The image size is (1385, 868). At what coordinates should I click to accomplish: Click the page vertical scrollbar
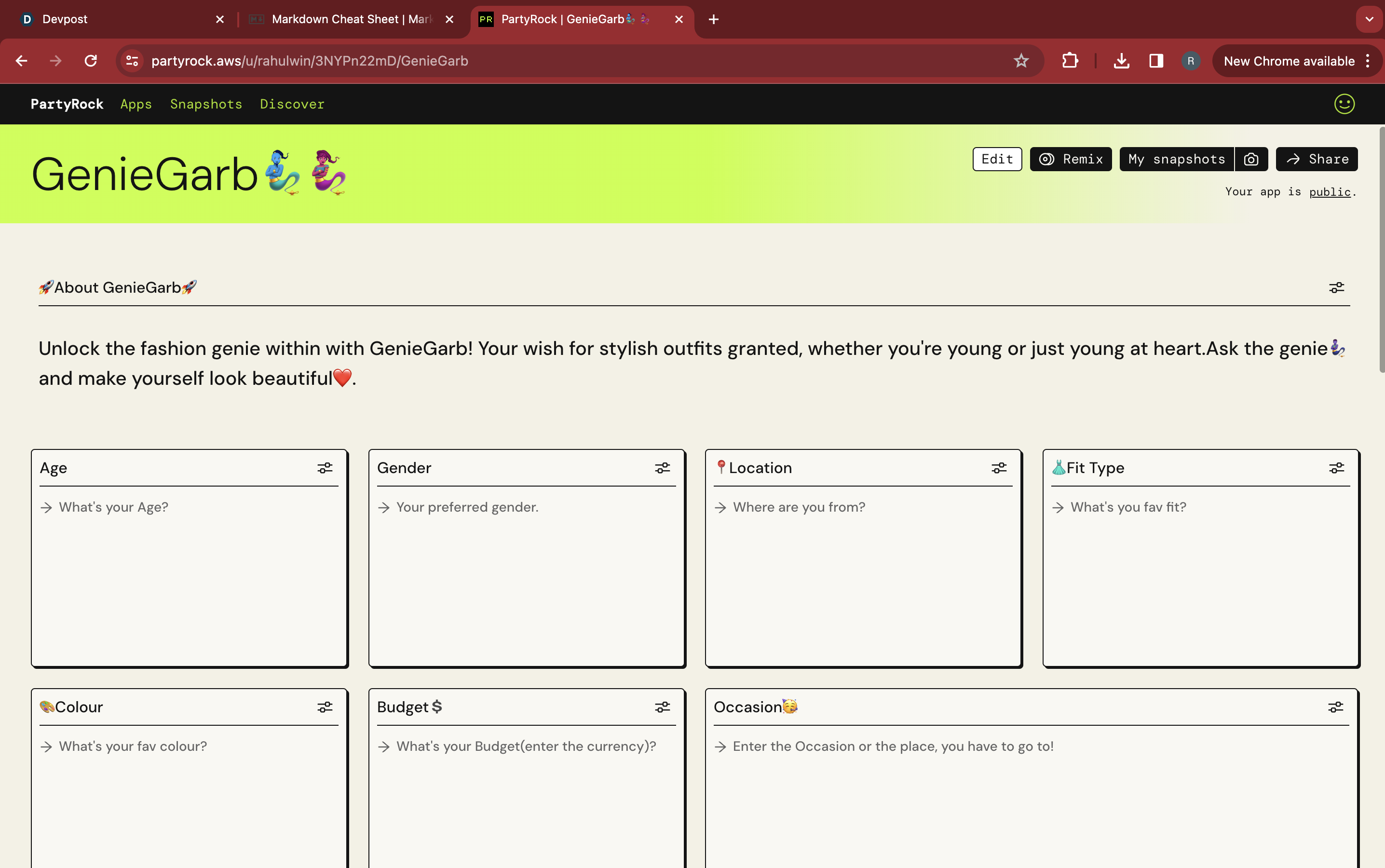(1381, 250)
